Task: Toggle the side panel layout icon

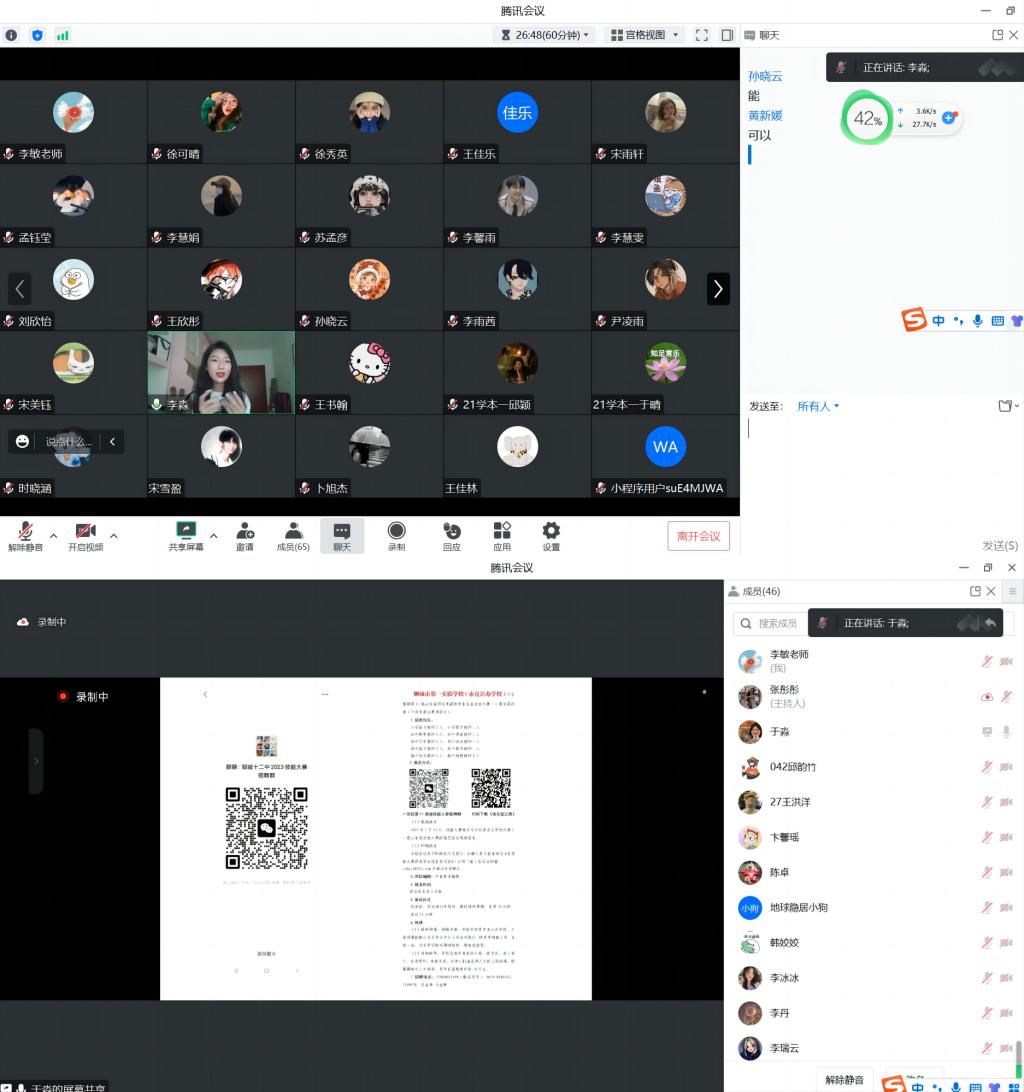Action: pyautogui.click(x=727, y=35)
